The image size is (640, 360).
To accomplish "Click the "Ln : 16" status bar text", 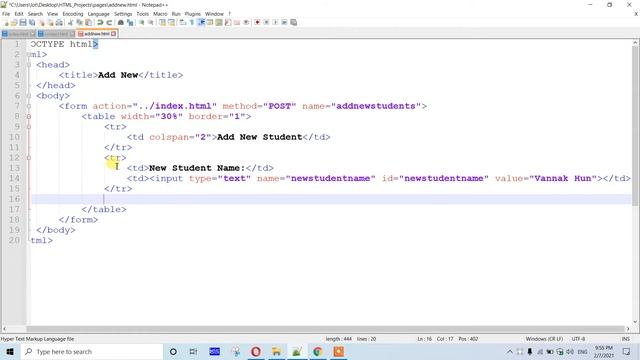I will [424, 339].
